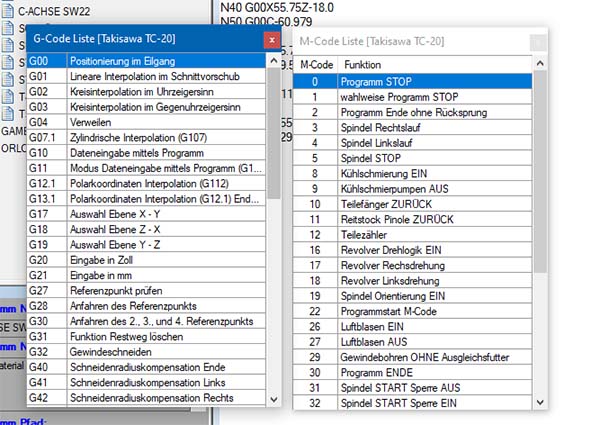Screen dimensions: 600x425
Task: Select M-Code 26 Luftblasen EIN
Action: (x=412, y=326)
